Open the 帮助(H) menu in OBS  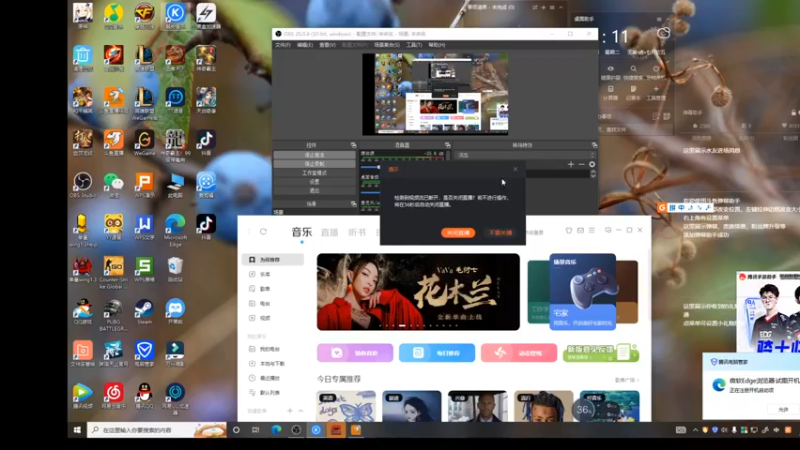(436, 45)
